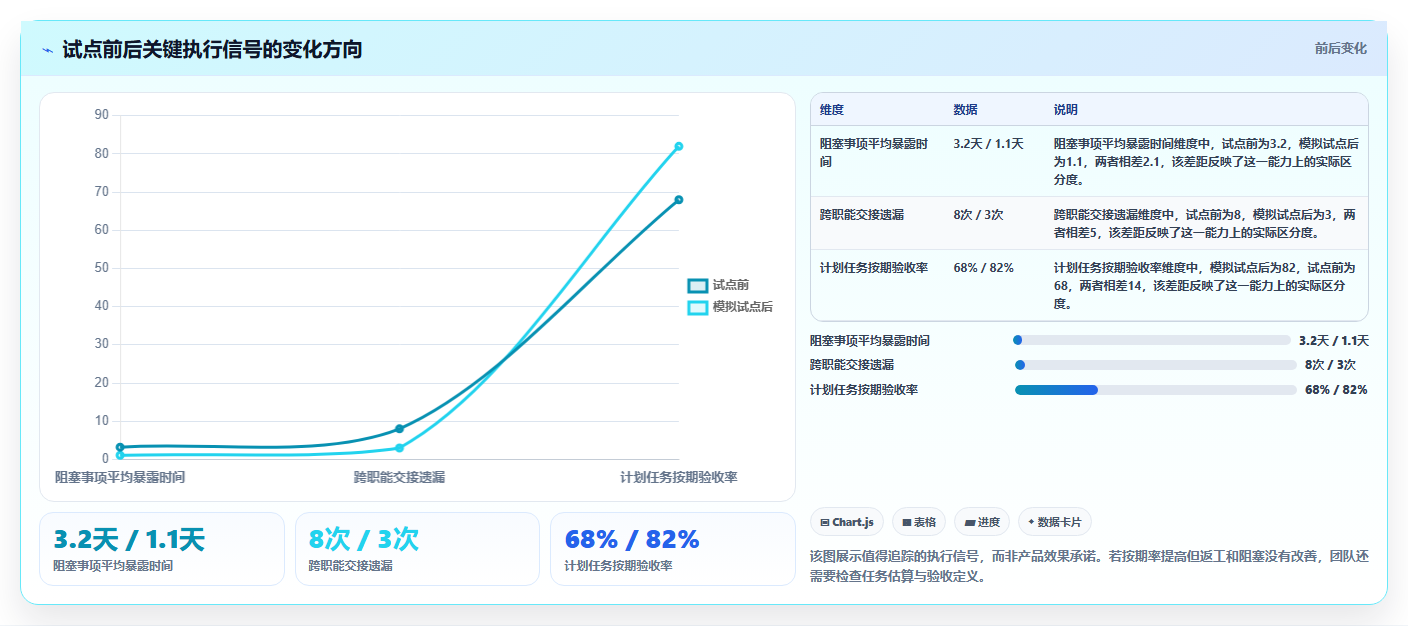
Task: Click the 8次 / 3次 progress value label
Action: click(x=1331, y=365)
